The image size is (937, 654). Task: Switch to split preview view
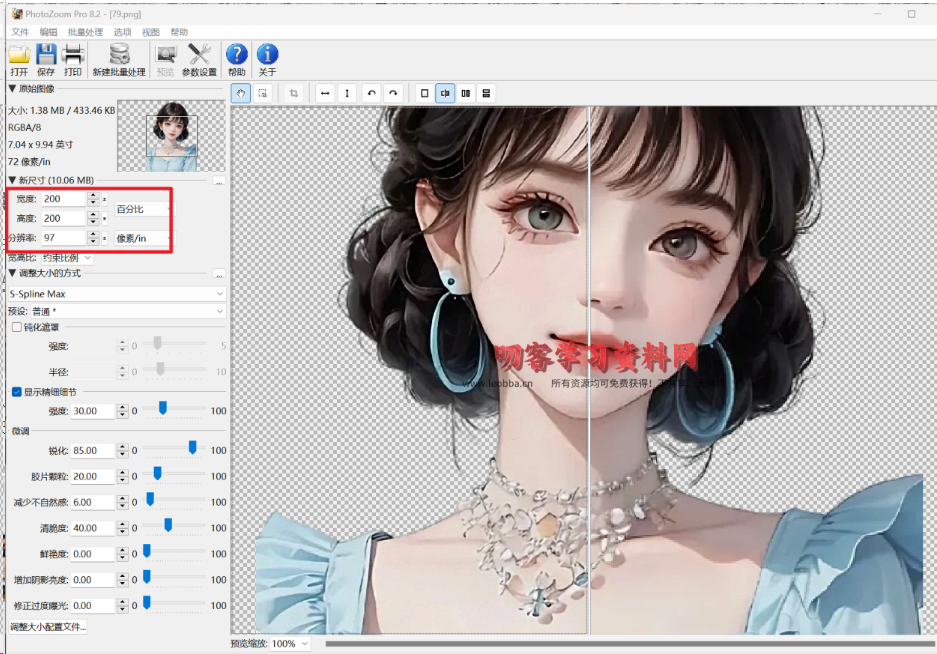[x=445, y=93]
